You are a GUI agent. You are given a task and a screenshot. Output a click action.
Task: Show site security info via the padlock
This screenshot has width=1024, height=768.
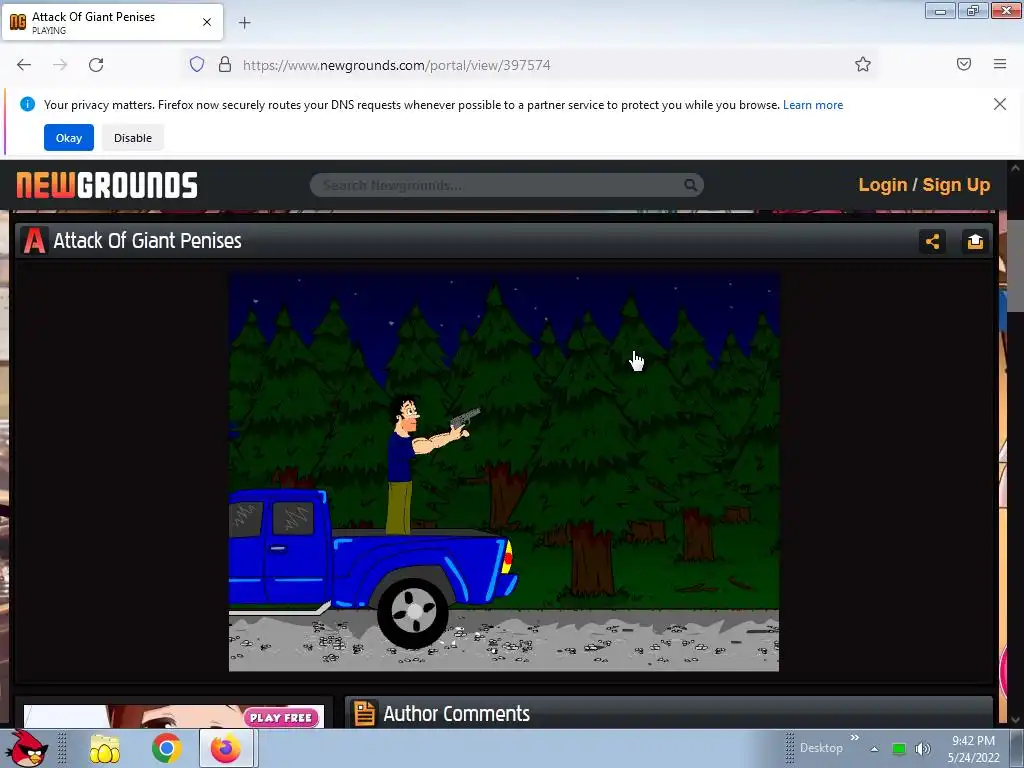click(225, 64)
